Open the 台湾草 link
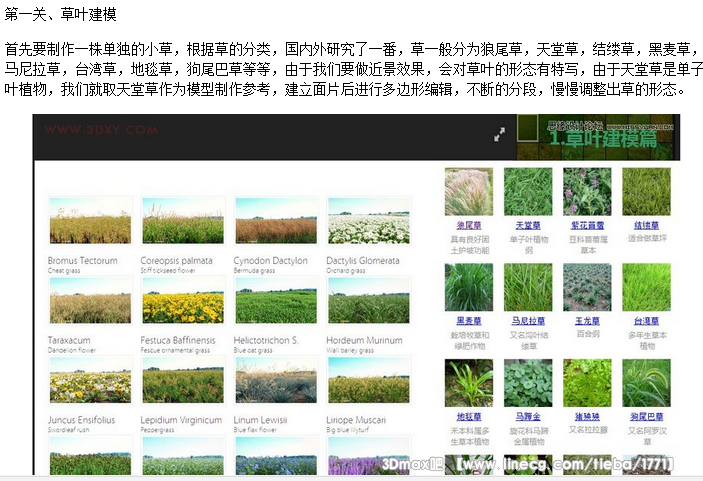 coord(647,321)
